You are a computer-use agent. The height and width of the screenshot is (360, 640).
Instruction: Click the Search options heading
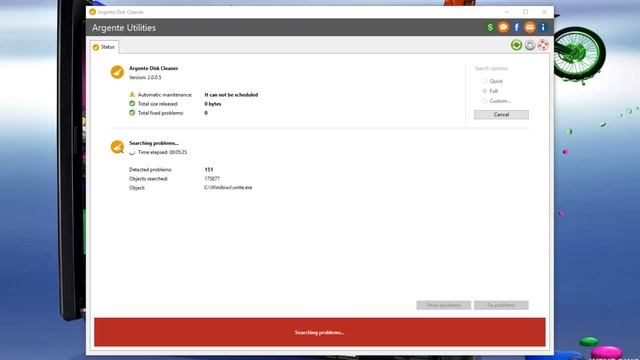[491, 68]
